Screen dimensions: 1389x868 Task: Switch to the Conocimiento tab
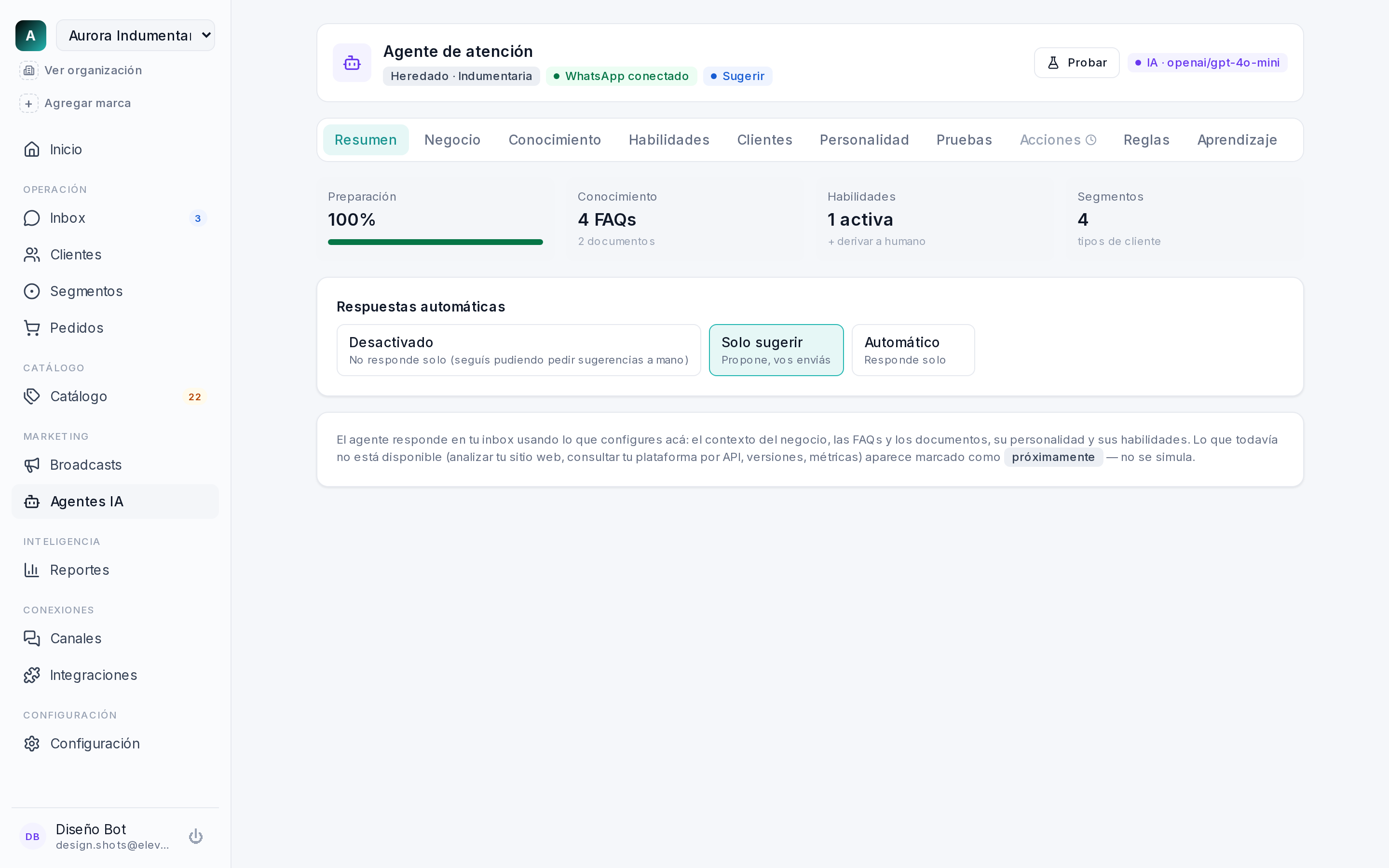click(x=555, y=140)
